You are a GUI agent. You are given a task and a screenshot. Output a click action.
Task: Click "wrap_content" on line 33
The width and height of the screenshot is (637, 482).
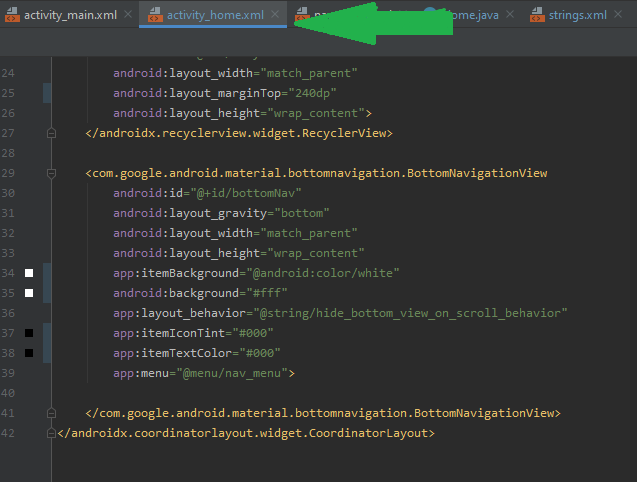point(316,253)
